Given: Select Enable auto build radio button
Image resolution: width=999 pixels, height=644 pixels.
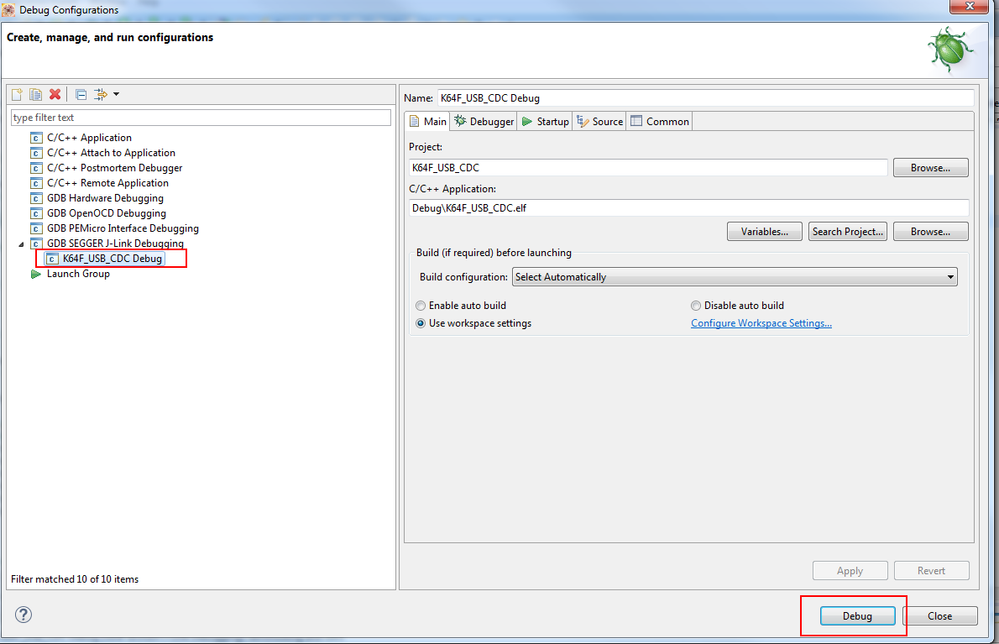Looking at the screenshot, I should (x=420, y=306).
